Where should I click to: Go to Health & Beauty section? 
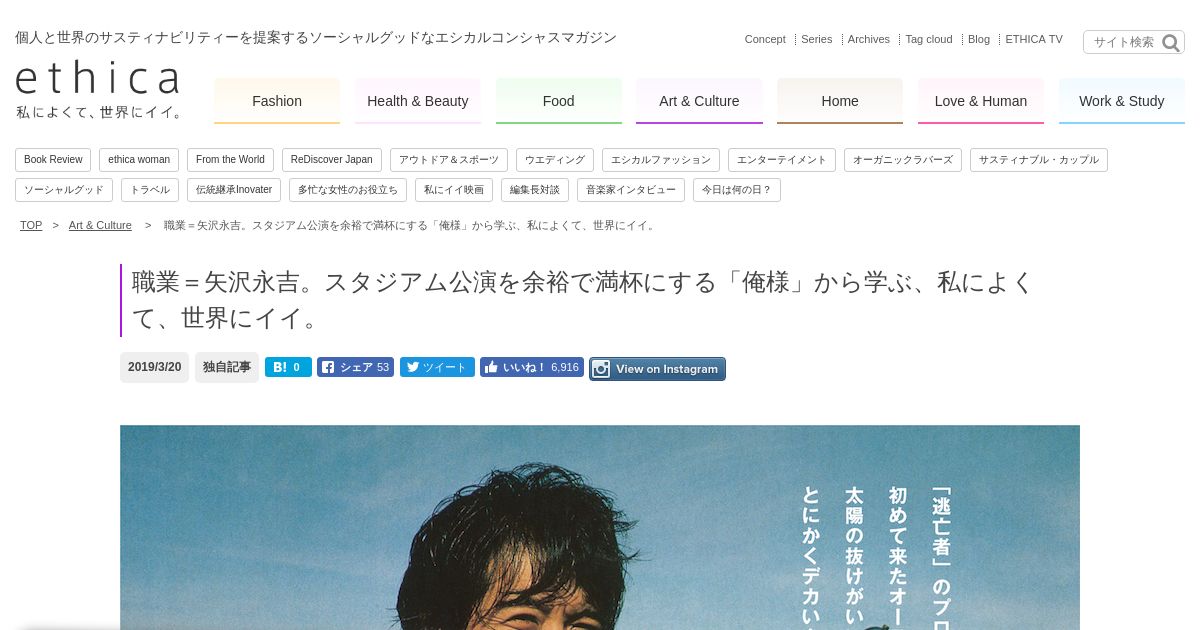pos(418,101)
